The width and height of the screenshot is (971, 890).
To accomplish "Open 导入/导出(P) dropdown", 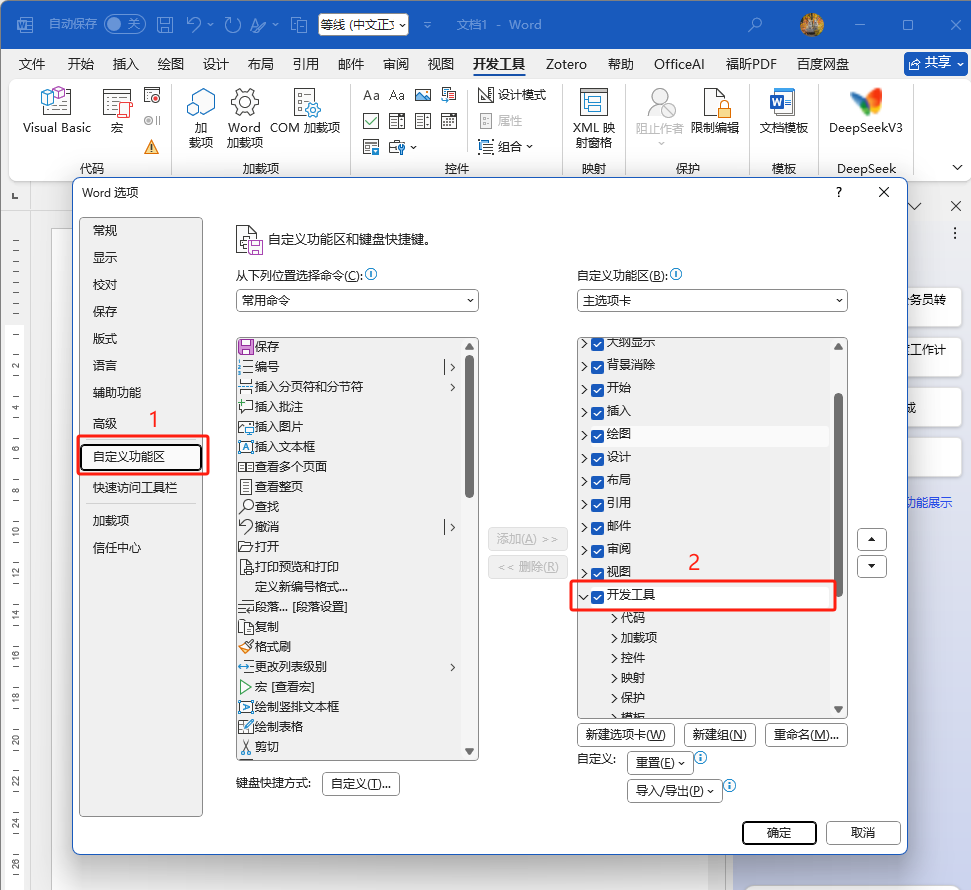I will tap(675, 791).
